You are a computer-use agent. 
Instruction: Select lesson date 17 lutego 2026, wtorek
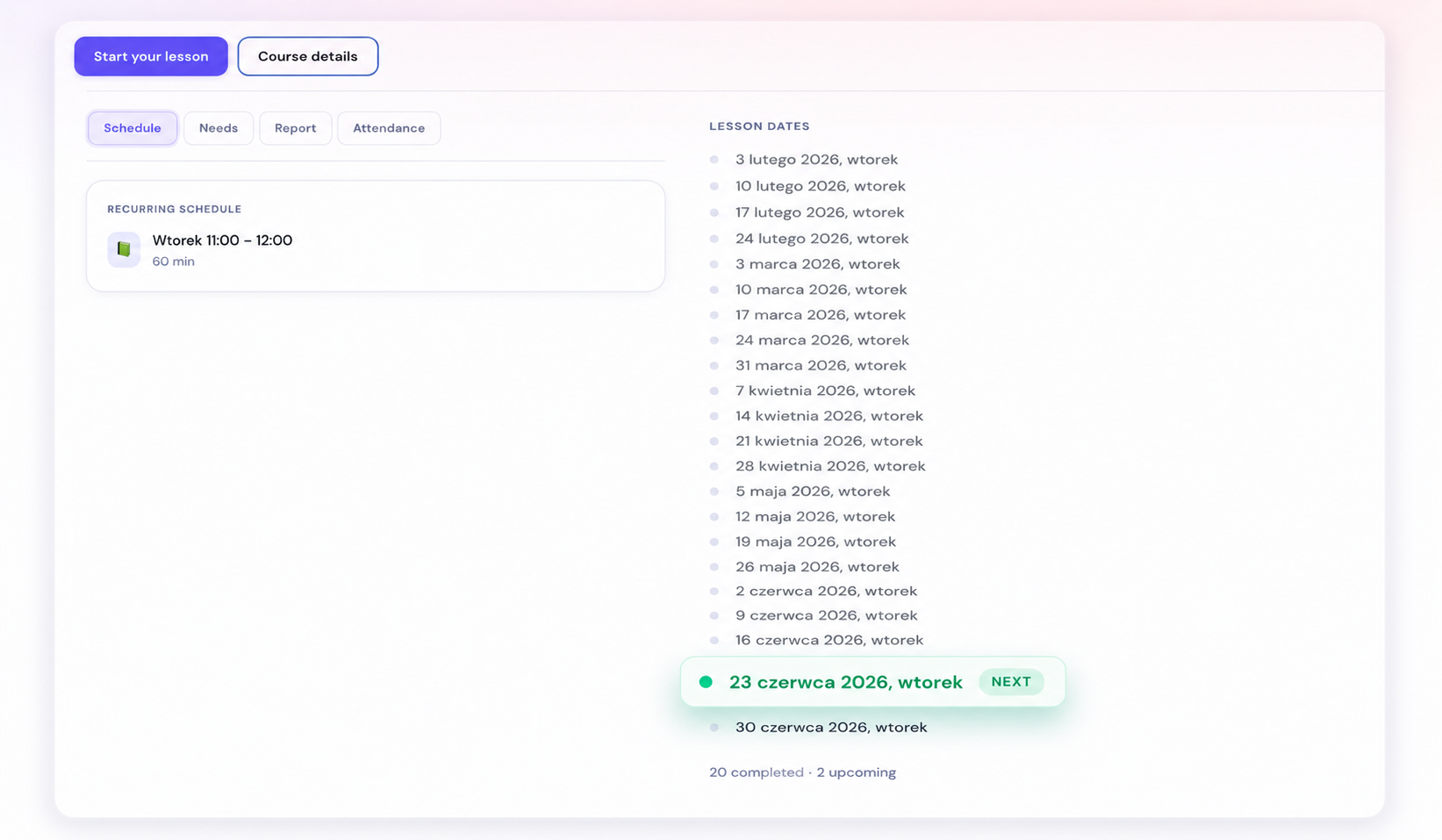(820, 212)
